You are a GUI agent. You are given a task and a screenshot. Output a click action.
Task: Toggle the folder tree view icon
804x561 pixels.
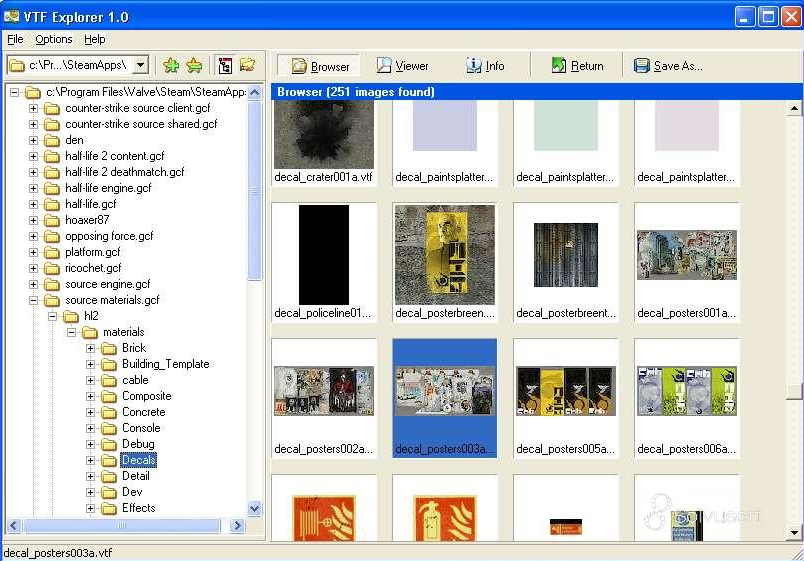tap(225, 65)
